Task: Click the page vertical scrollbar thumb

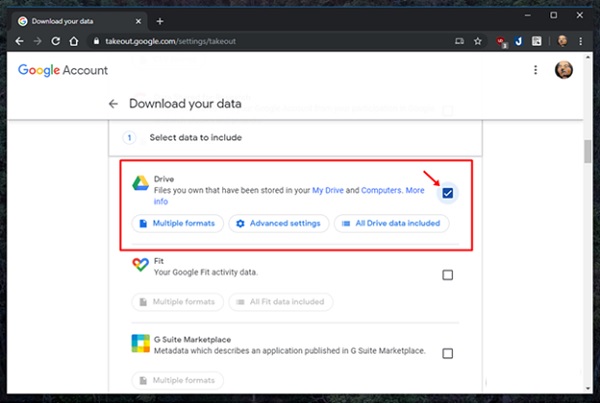Action: tap(587, 152)
